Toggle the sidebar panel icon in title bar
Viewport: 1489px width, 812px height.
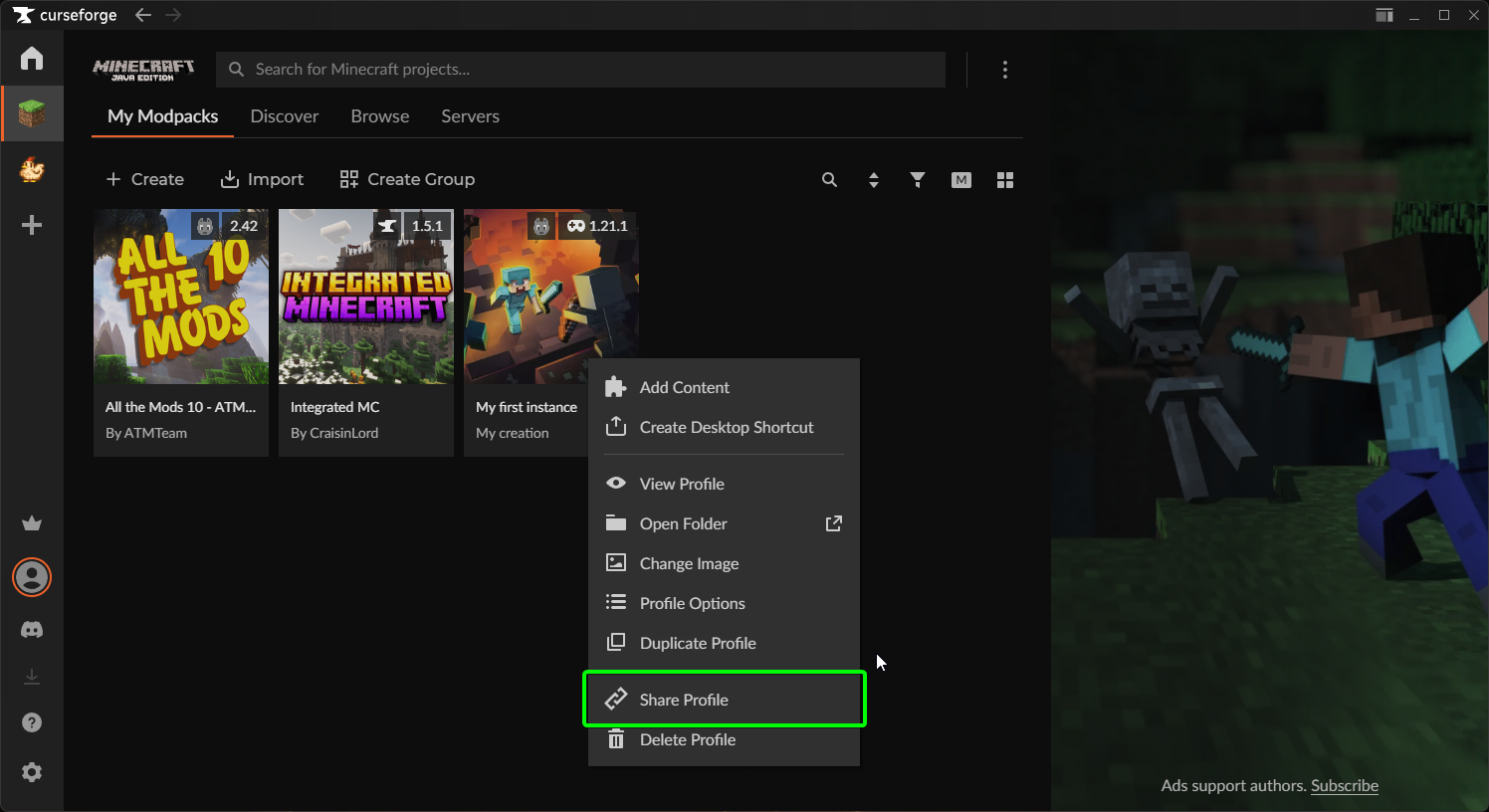(x=1384, y=15)
